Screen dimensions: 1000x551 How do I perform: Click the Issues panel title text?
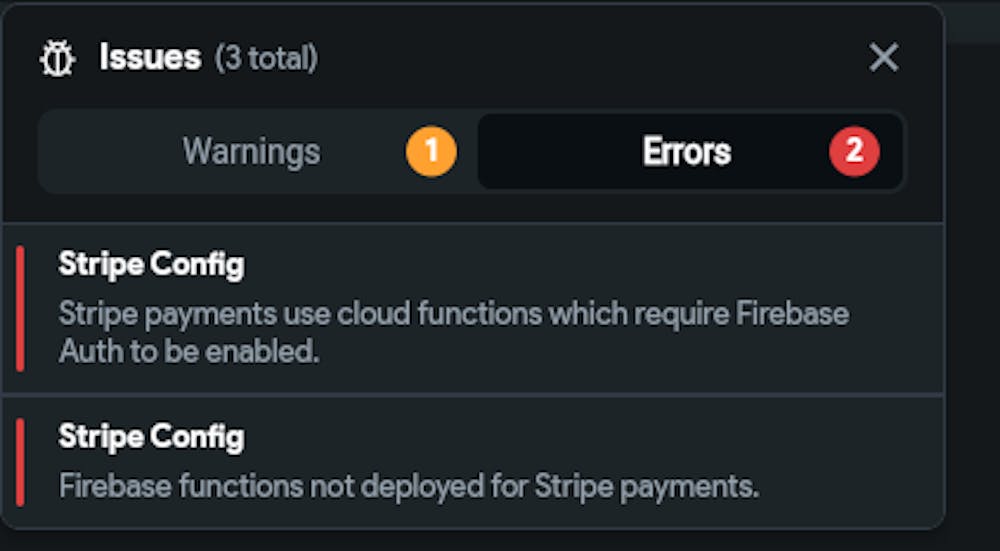point(151,58)
